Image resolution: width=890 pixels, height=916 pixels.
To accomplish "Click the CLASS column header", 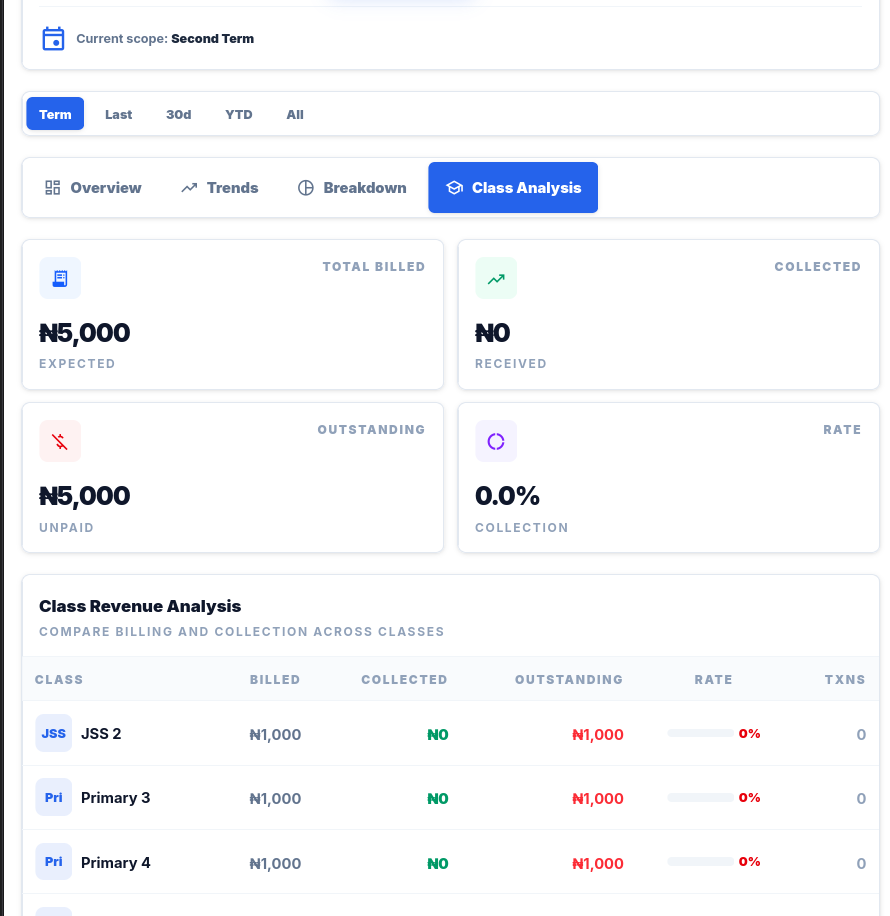I will (59, 679).
